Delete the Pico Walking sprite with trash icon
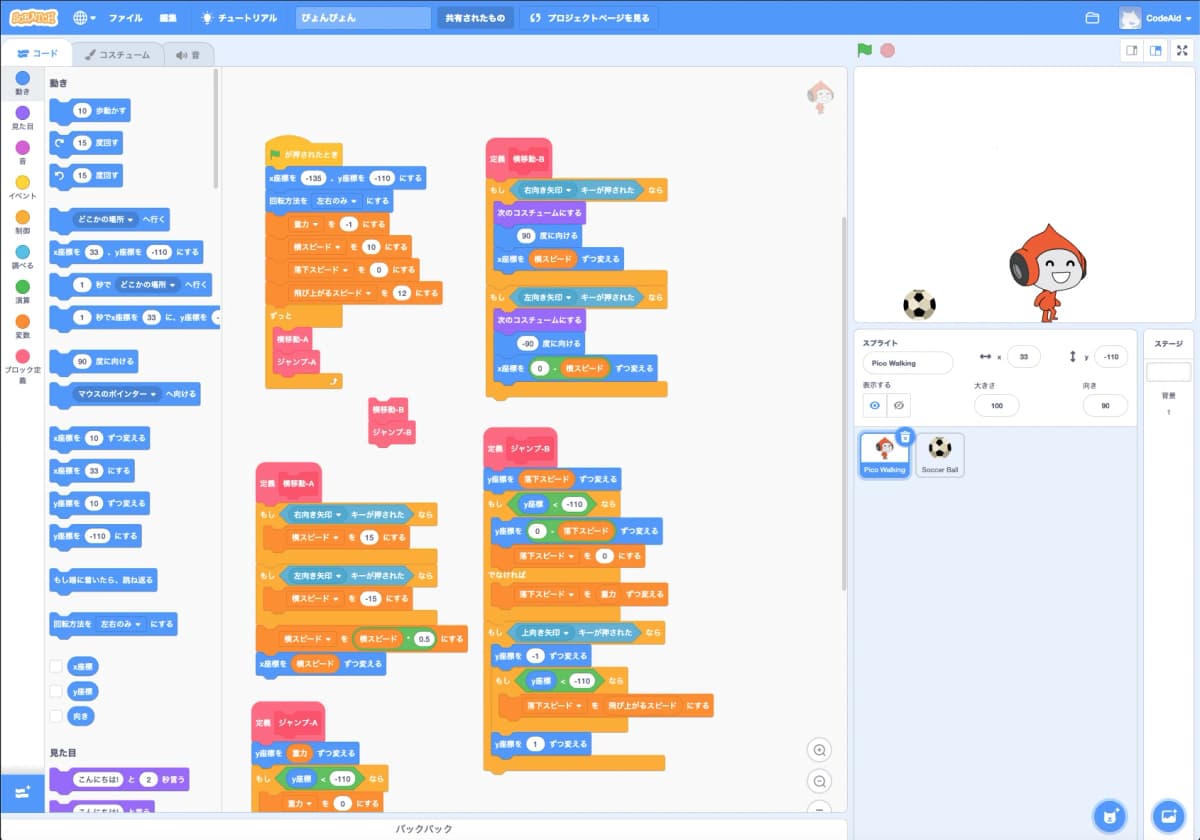1200x840 pixels. (905, 437)
